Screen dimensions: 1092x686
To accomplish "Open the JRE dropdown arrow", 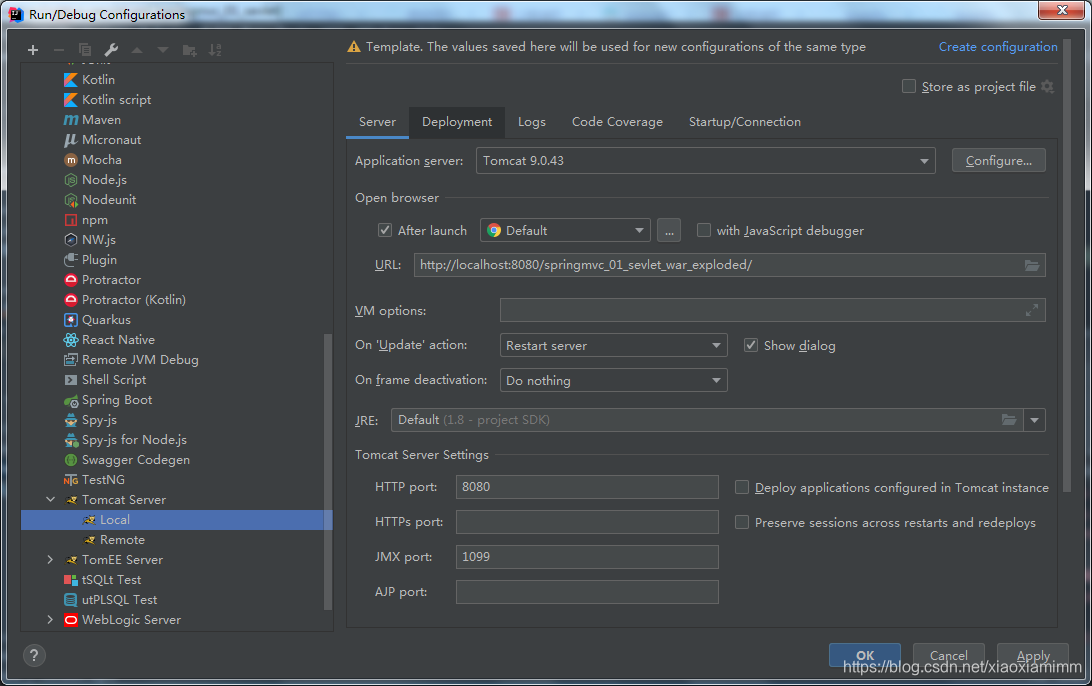I will [x=1034, y=420].
